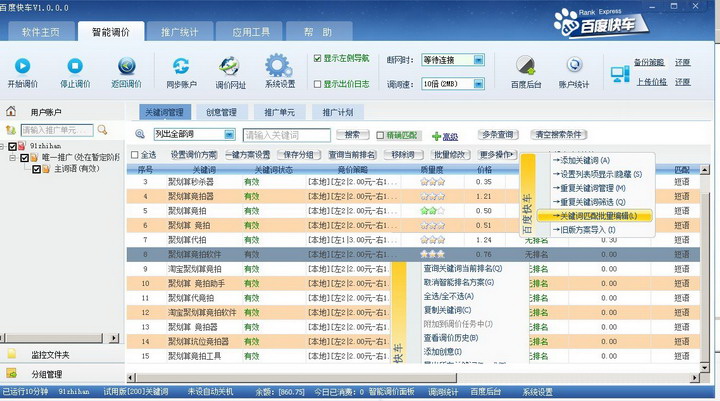720x401 pixels.
Task: Switch to the 软件主页 tab
Action: [41, 32]
